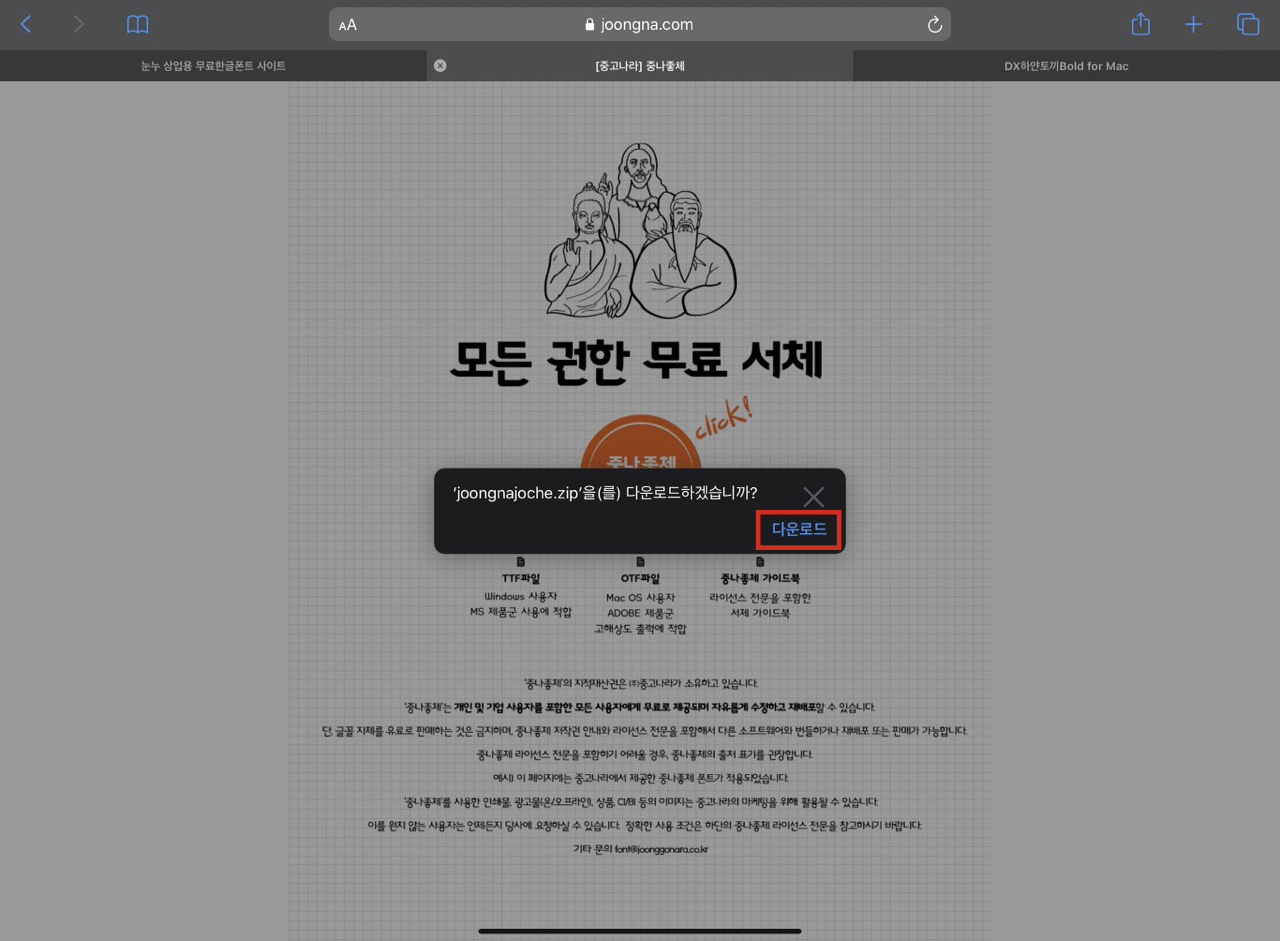Confirm download with 다운로드 button
This screenshot has width=1280, height=941.
[x=799, y=529]
